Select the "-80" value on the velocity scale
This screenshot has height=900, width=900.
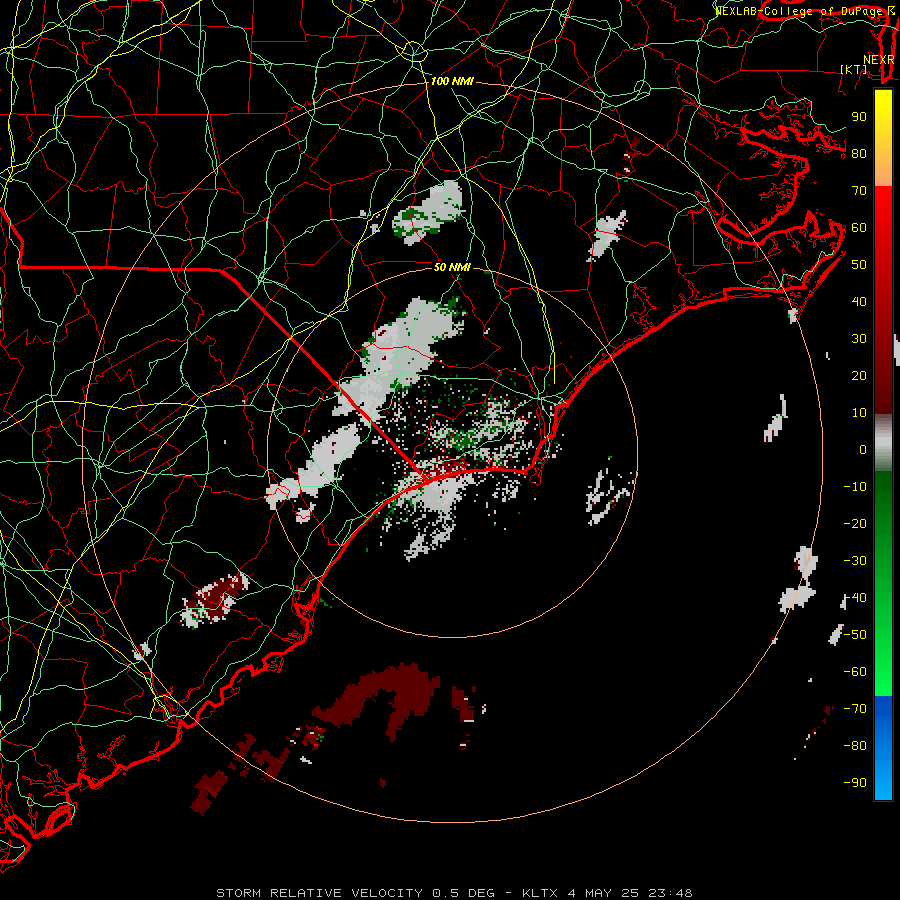(855, 746)
